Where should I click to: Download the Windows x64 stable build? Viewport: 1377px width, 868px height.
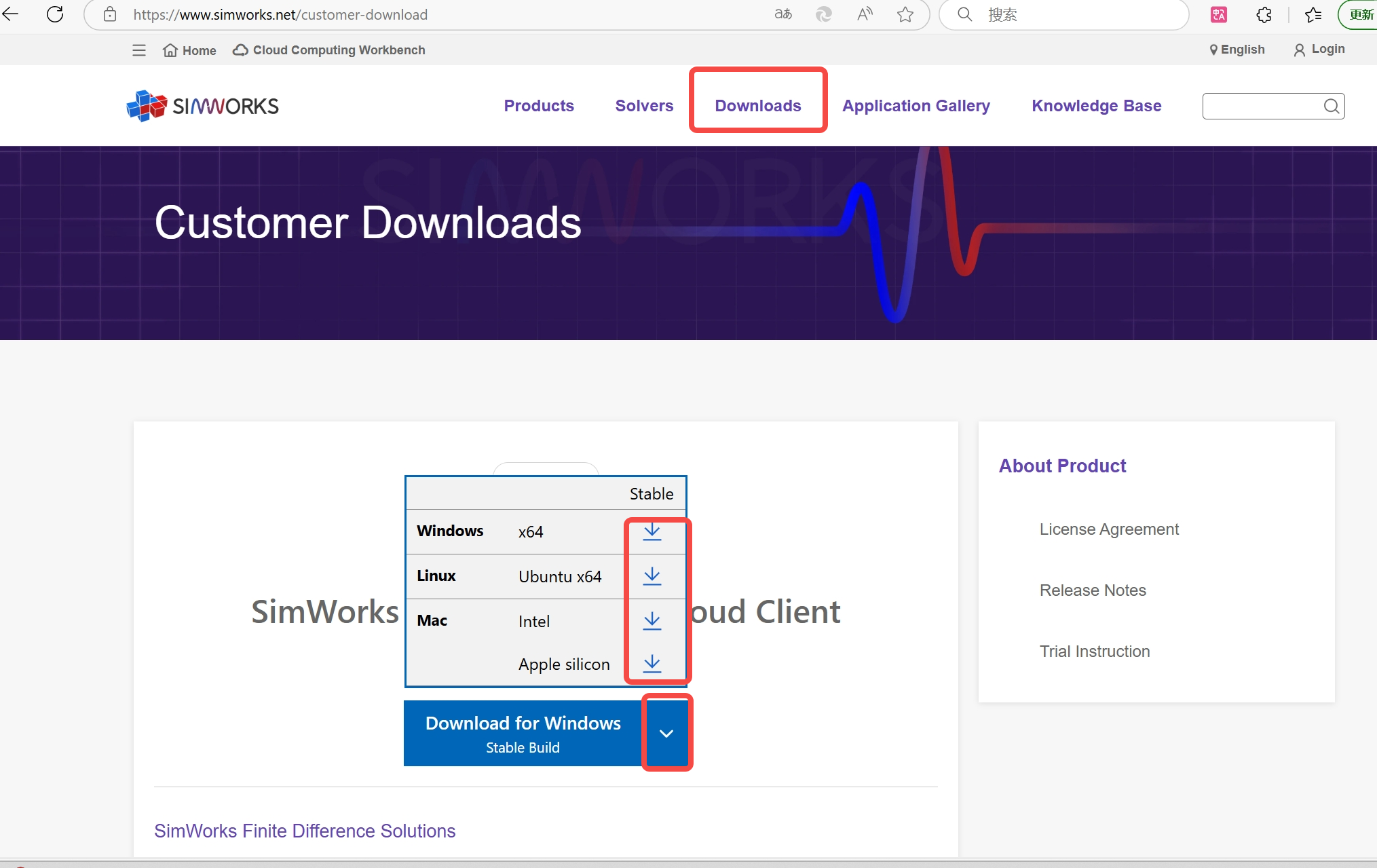[652, 531]
